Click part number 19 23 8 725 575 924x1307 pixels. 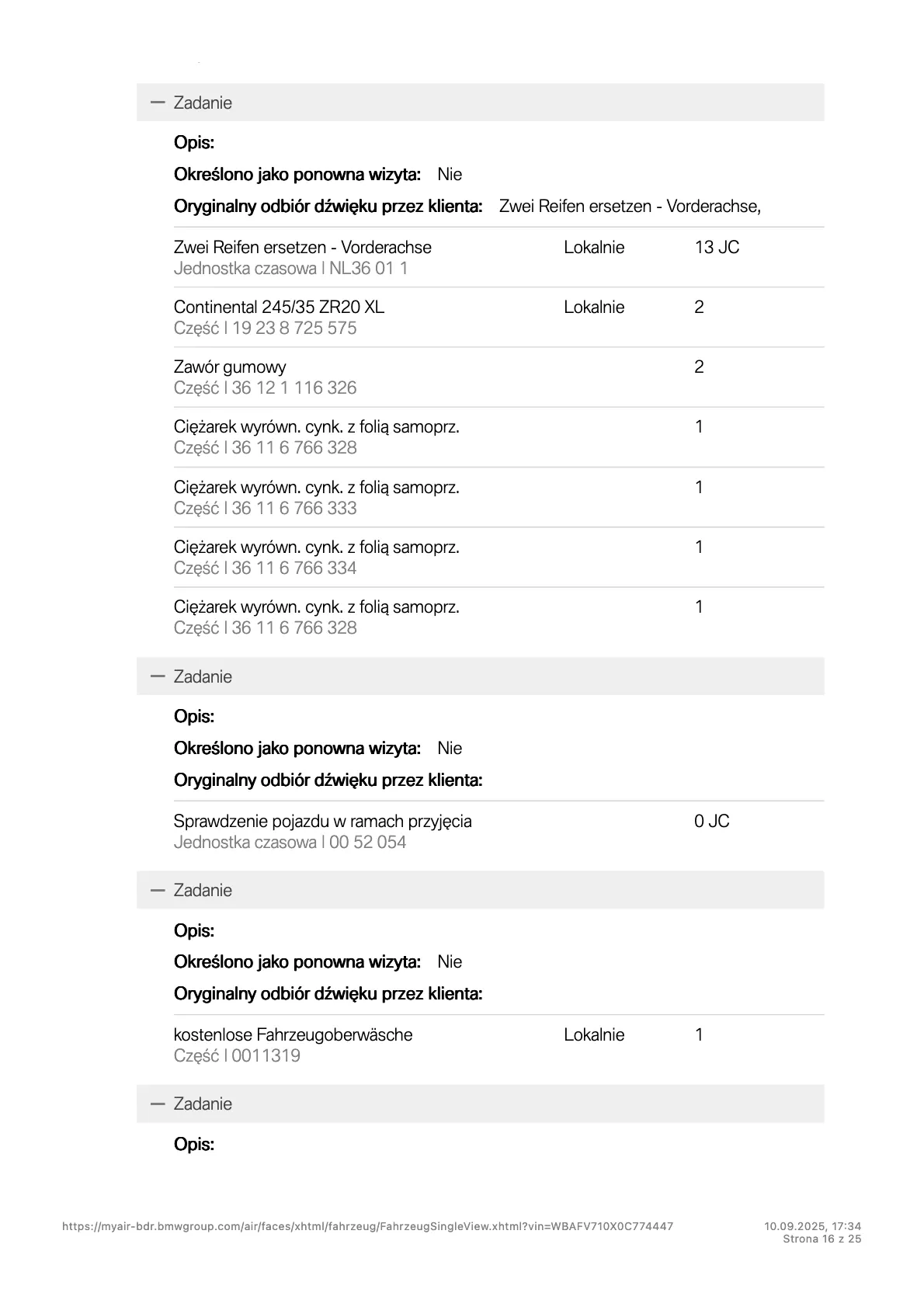(x=294, y=328)
